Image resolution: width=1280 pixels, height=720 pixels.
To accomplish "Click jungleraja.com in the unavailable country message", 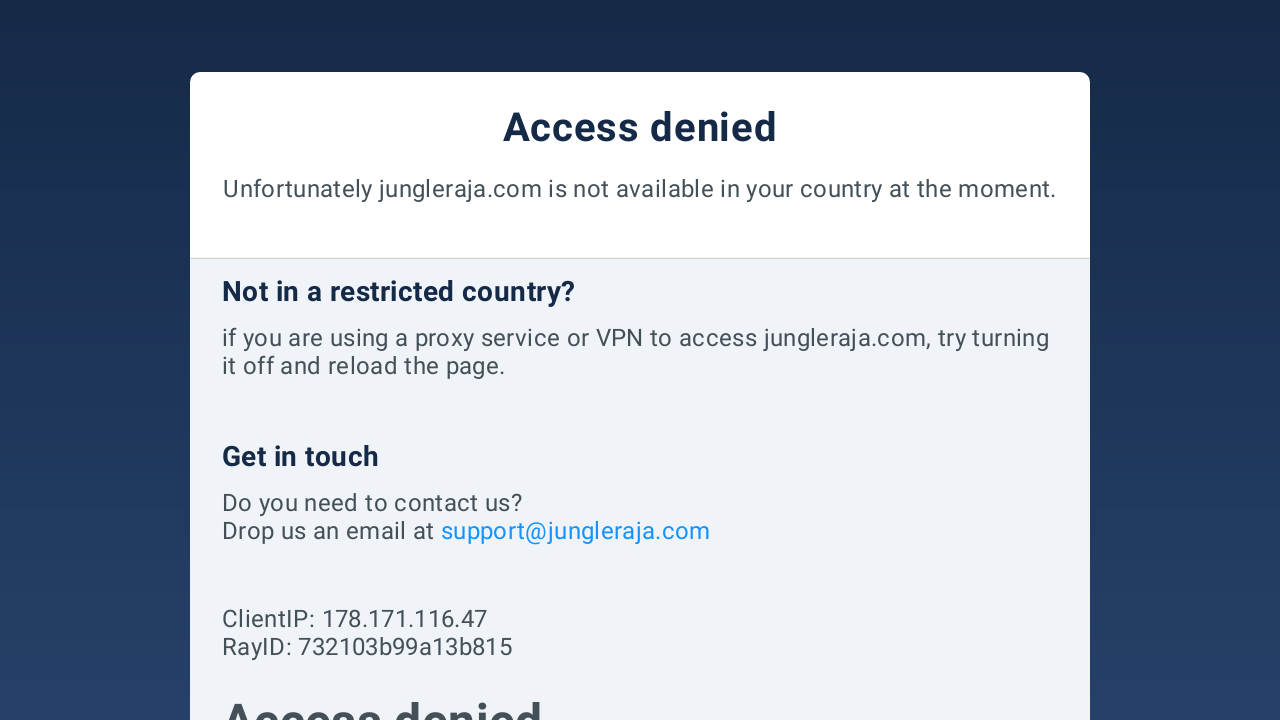I will [x=460, y=189].
